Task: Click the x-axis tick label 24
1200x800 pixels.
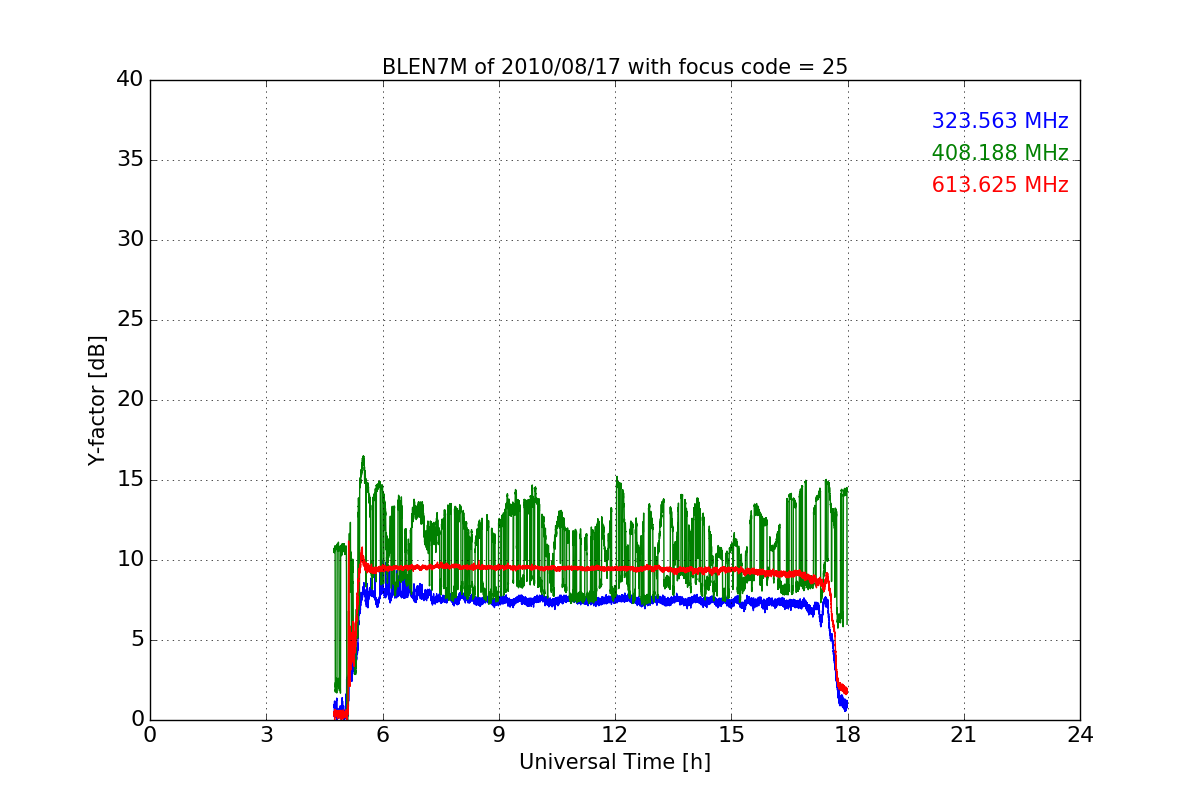Action: click(1080, 735)
